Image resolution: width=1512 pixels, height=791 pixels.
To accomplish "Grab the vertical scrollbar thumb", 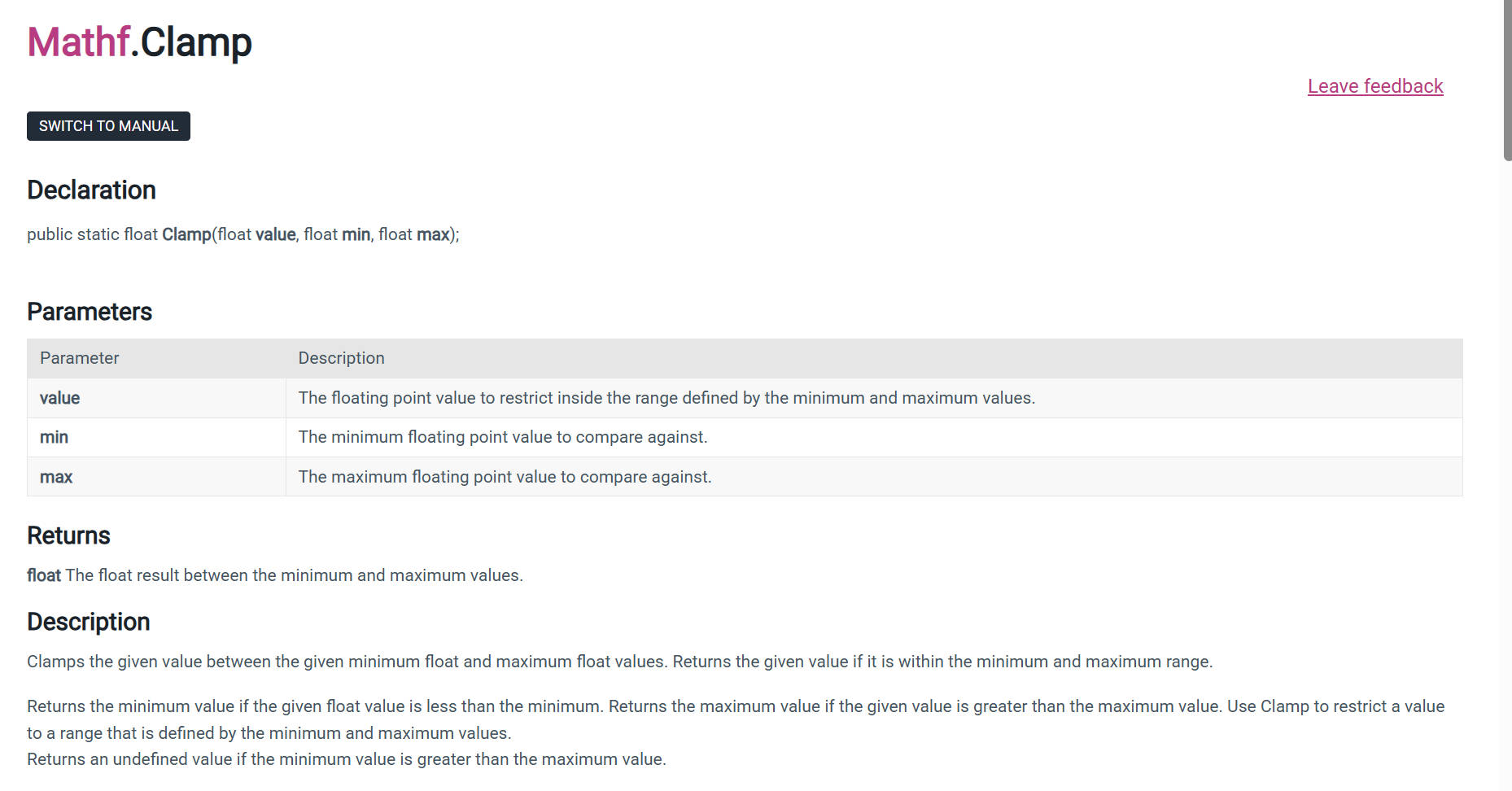I will 1506,81.
